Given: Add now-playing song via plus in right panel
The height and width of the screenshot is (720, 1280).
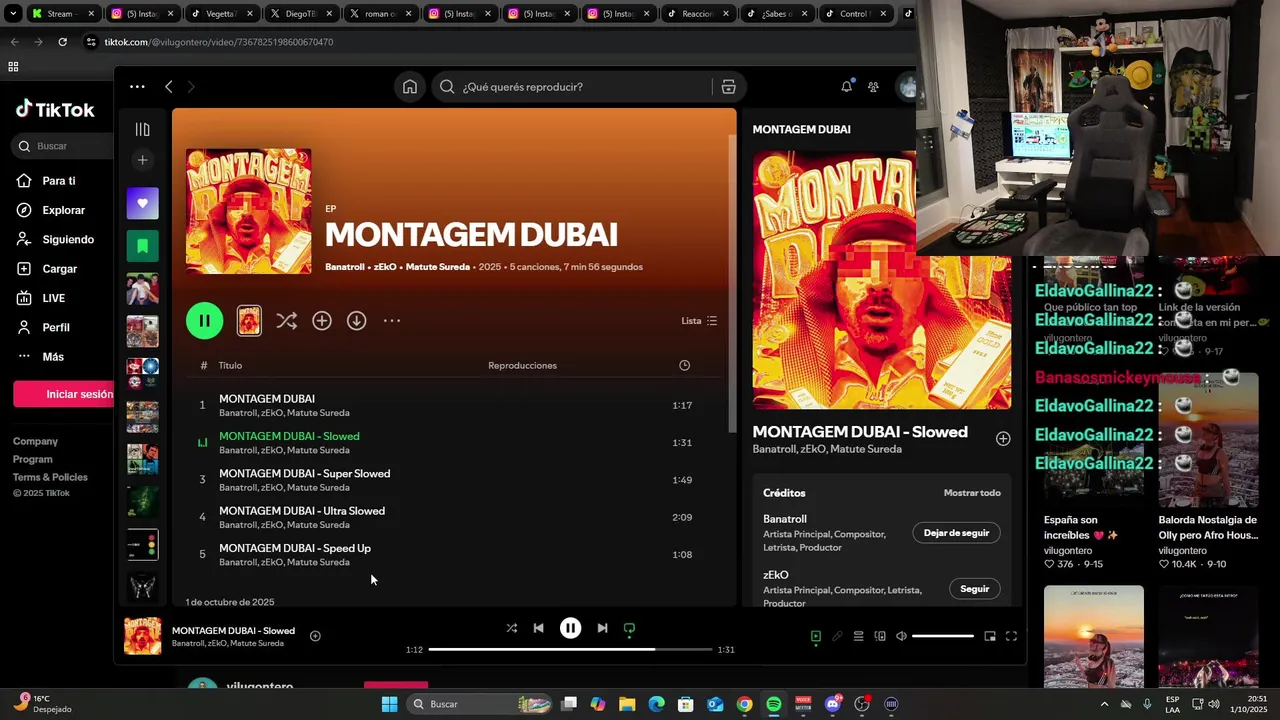Looking at the screenshot, I should point(1003,438).
